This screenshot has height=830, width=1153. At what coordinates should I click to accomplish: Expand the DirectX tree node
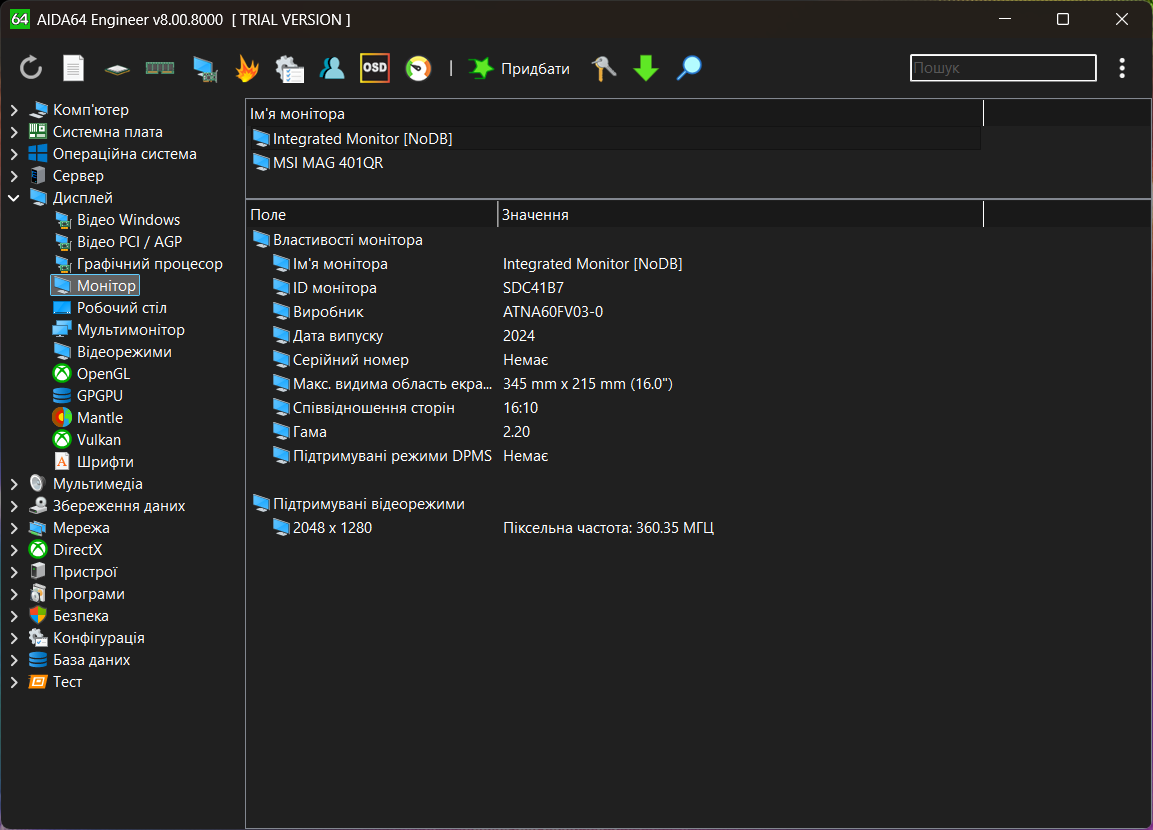click(14, 550)
